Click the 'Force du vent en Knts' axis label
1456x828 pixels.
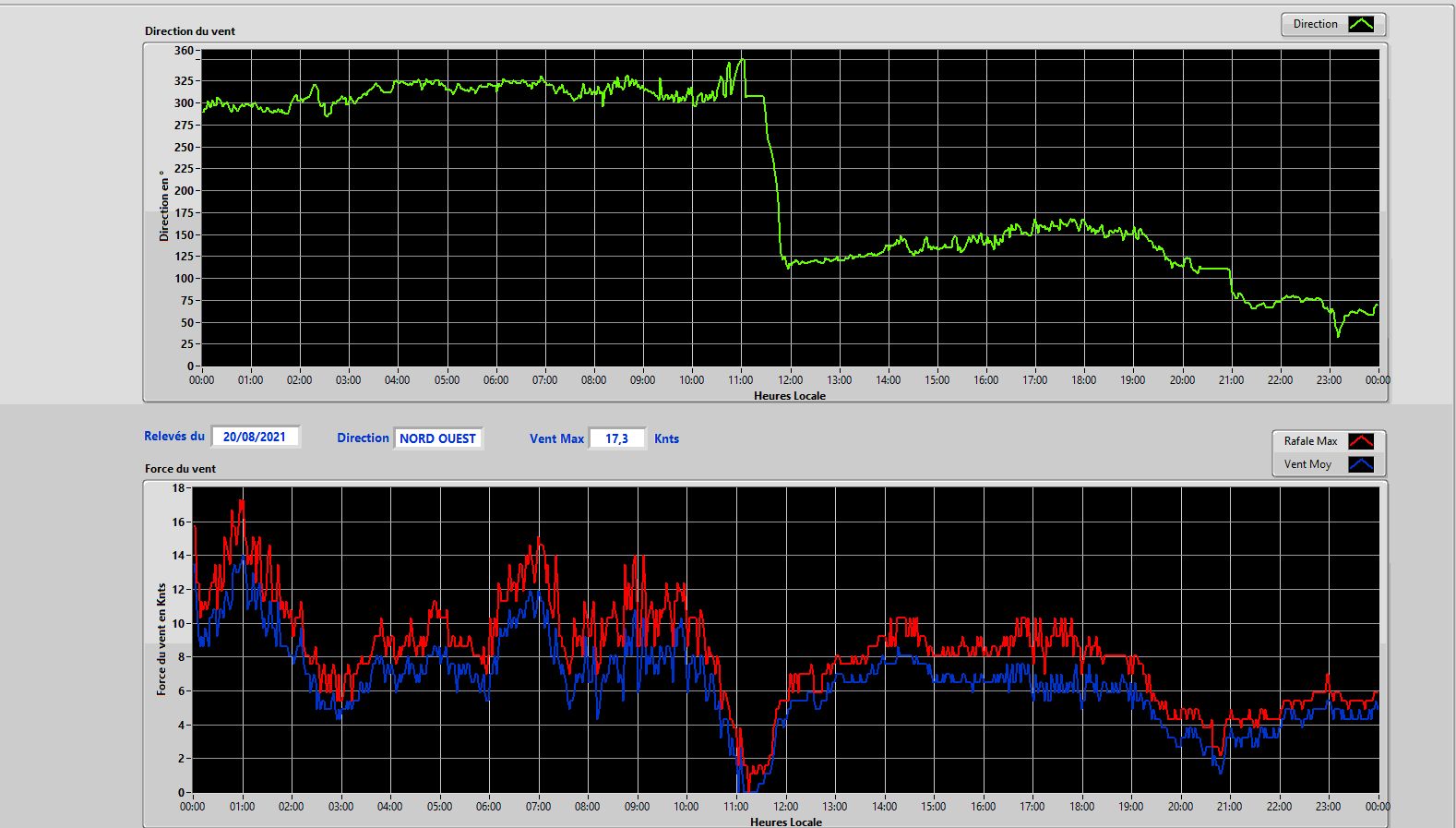[x=161, y=639]
